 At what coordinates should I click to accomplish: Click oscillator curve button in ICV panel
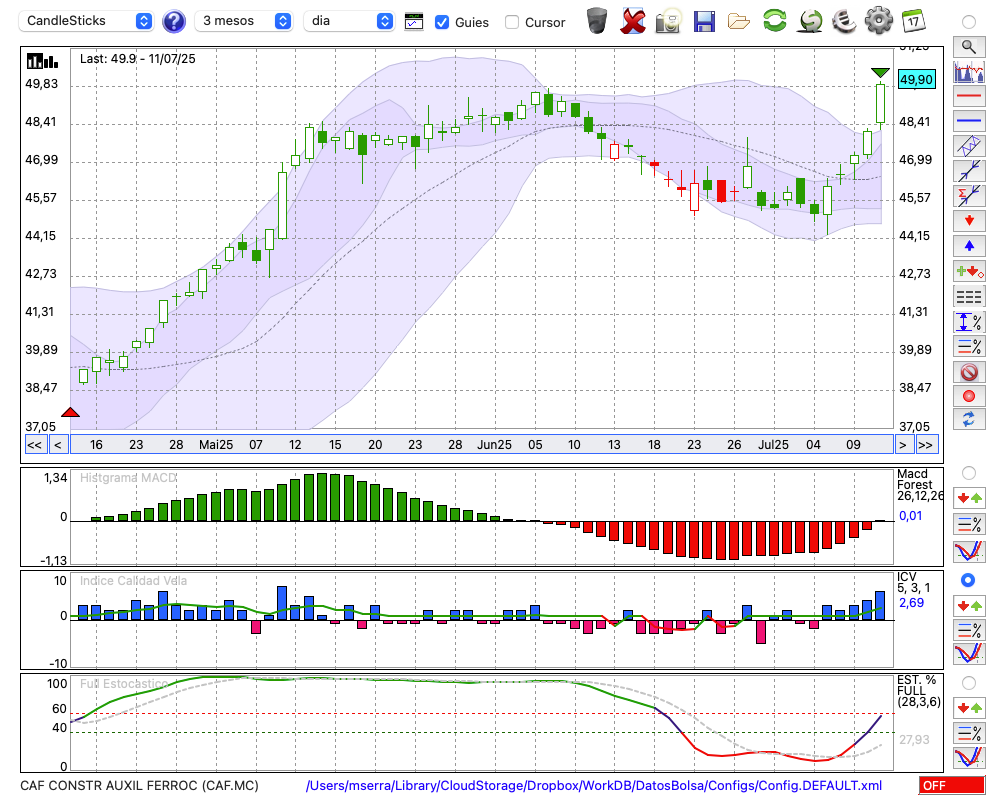click(969, 654)
